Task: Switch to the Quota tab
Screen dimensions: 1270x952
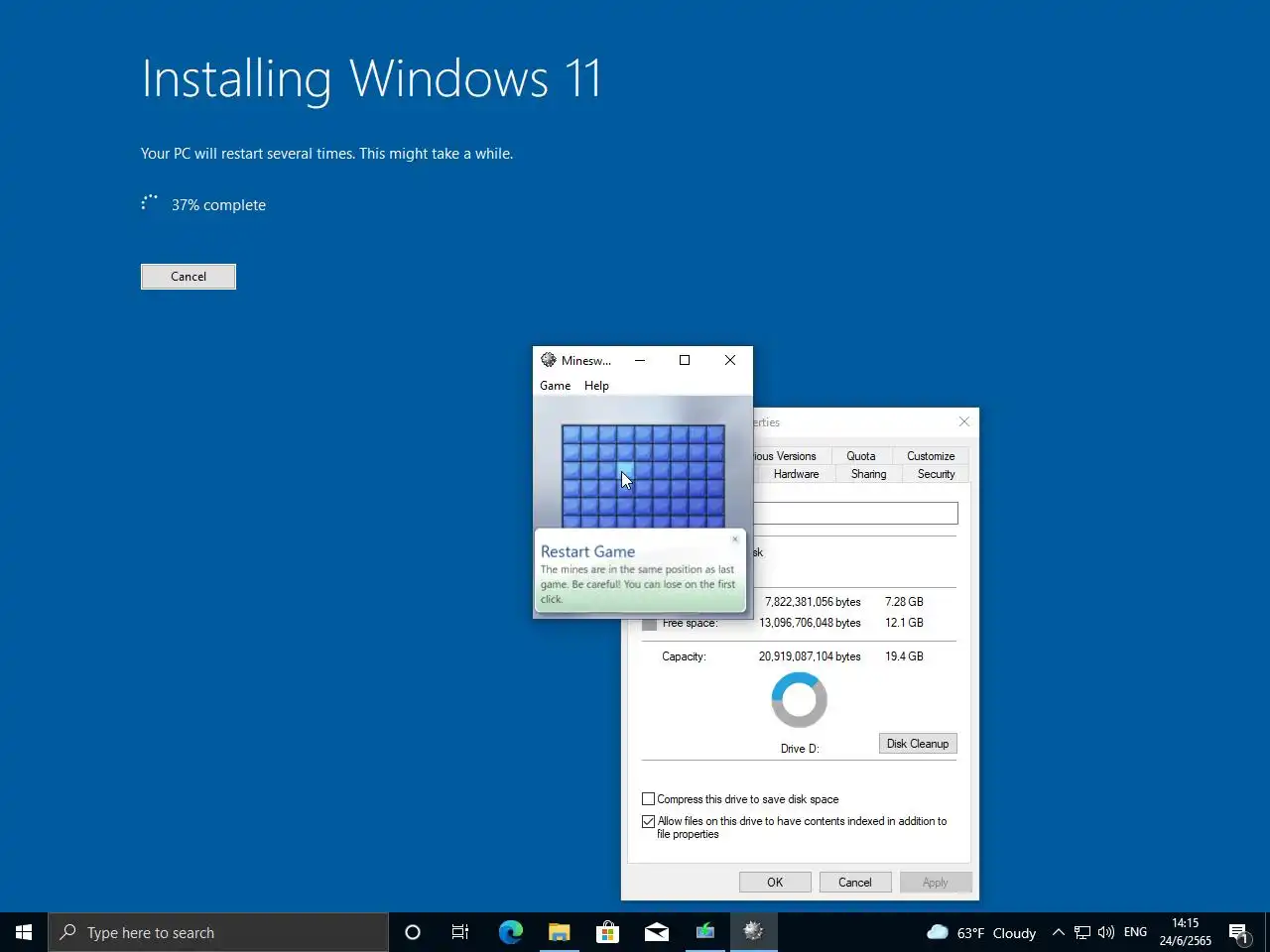Action: click(861, 456)
